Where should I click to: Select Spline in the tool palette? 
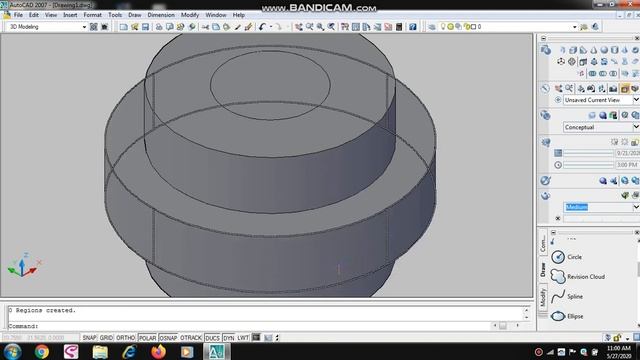(x=567, y=296)
